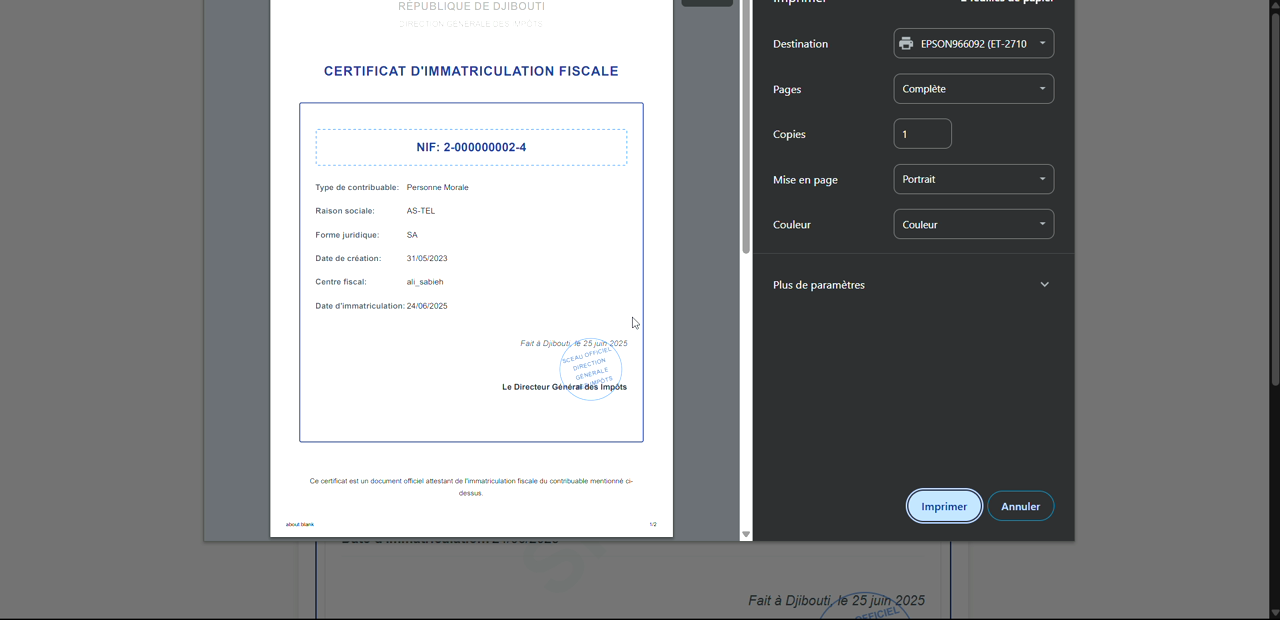This screenshot has height=620, width=1280.
Task: Click the Imprimer button
Action: pos(944,506)
